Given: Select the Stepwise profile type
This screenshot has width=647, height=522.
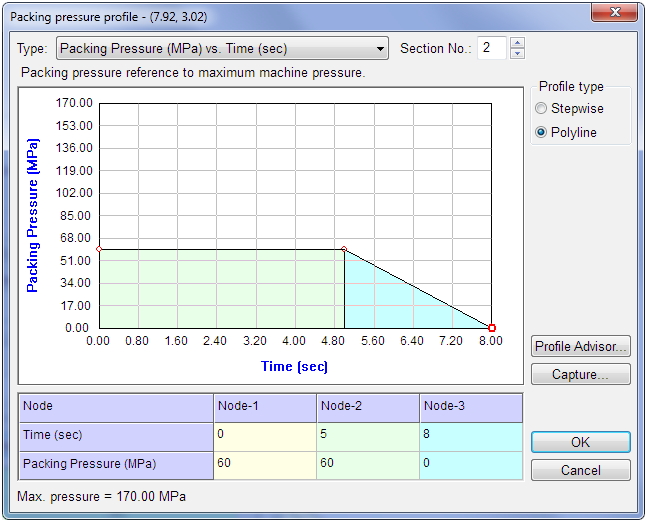Looking at the screenshot, I should (570, 109).
